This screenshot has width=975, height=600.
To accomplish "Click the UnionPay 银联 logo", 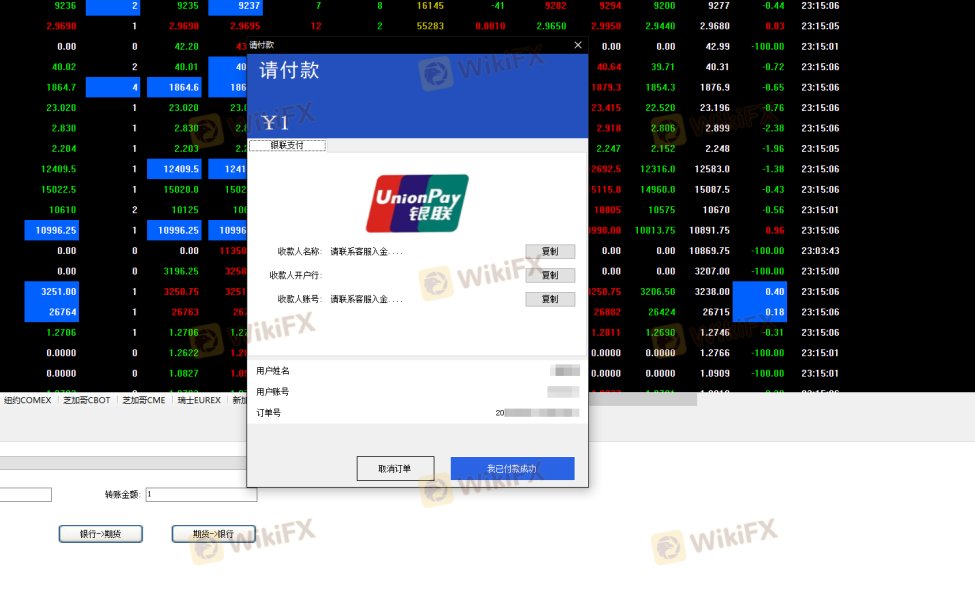I will (x=417, y=203).
